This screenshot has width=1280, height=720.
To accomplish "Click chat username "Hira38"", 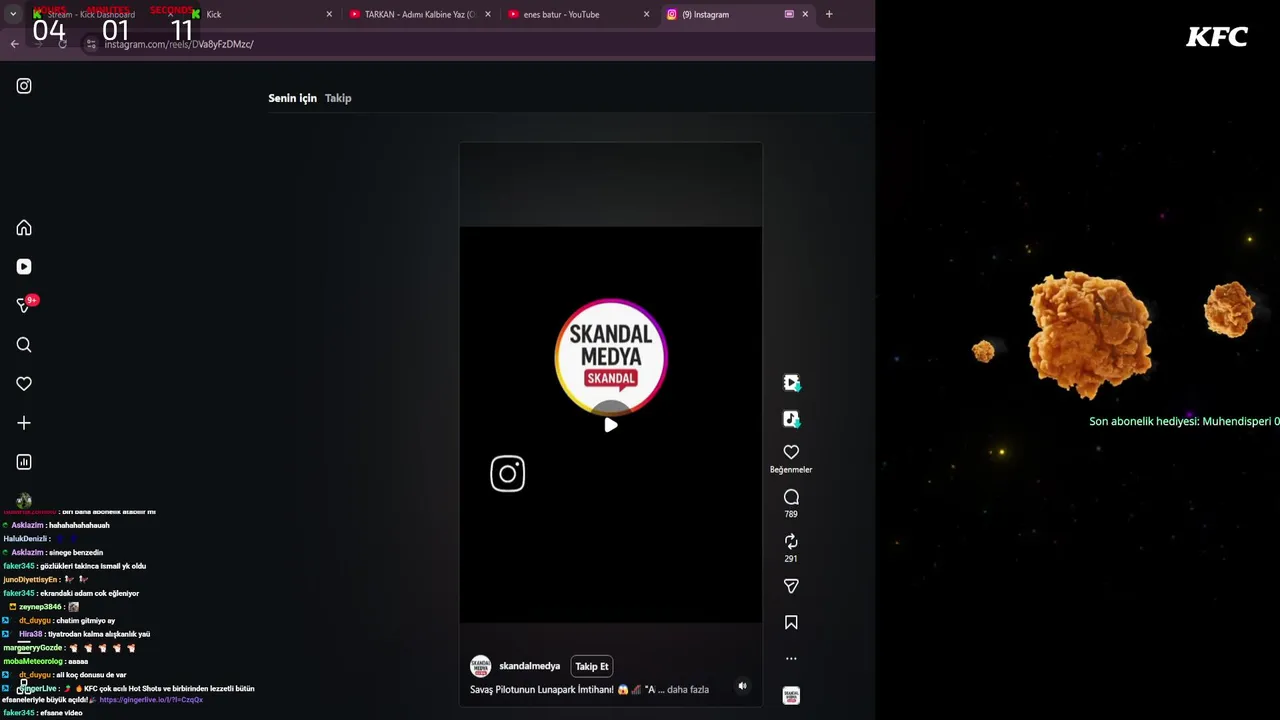I will [31, 634].
